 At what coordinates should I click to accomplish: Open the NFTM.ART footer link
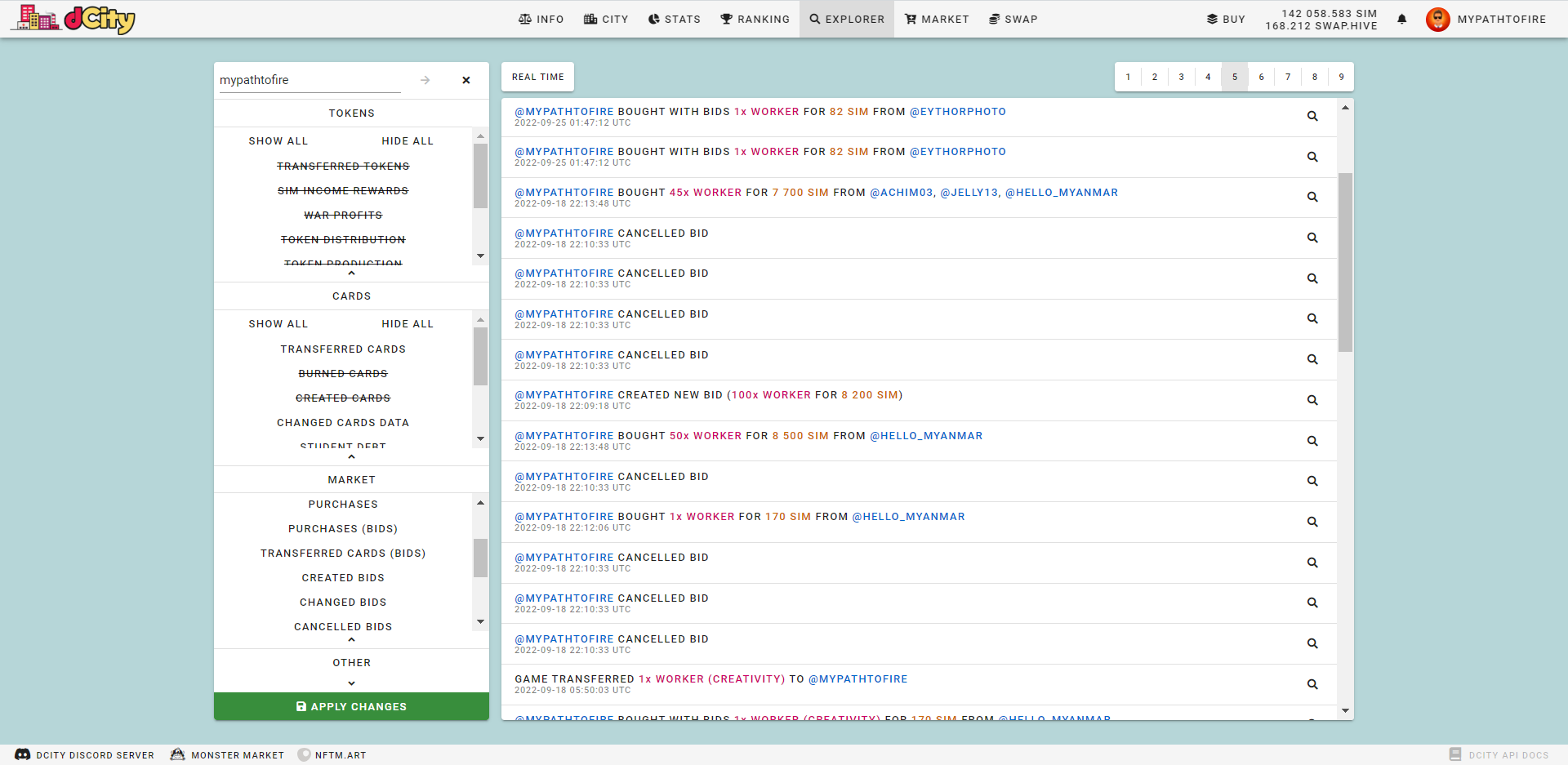[x=332, y=755]
